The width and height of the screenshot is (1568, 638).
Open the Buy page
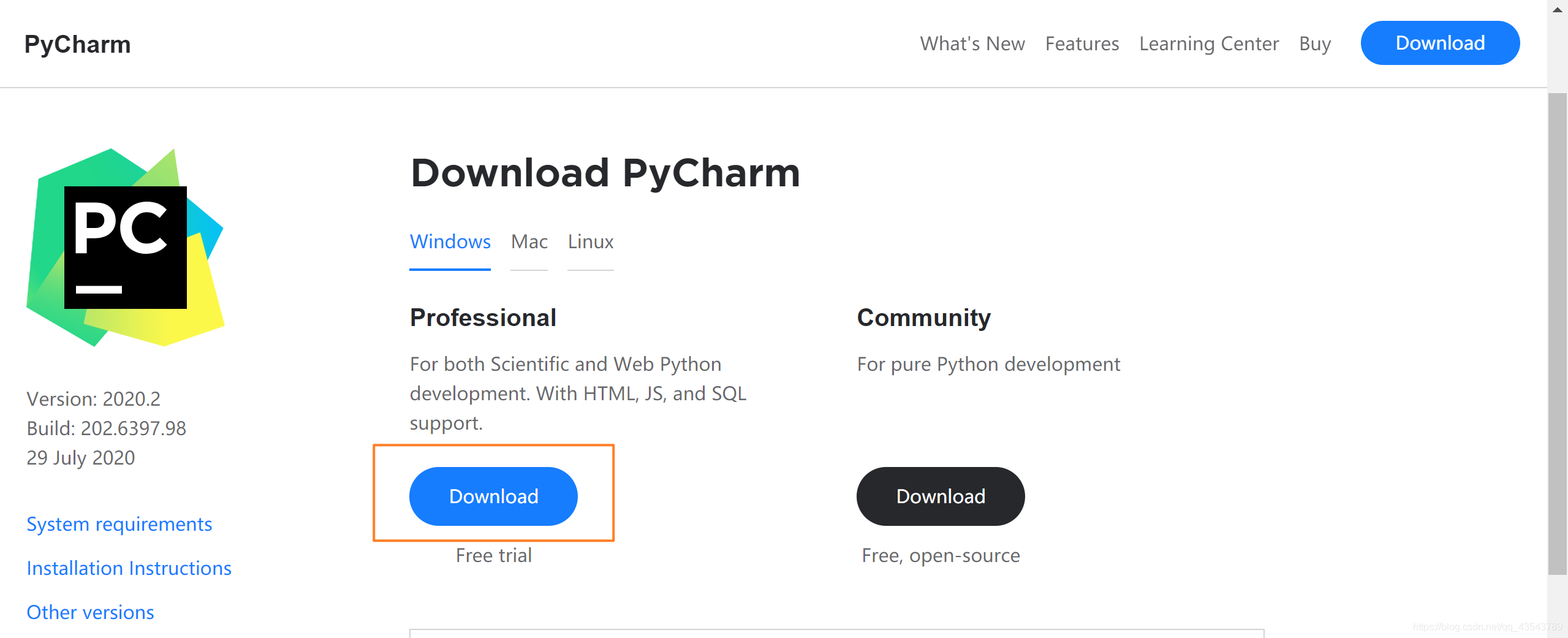1314,44
